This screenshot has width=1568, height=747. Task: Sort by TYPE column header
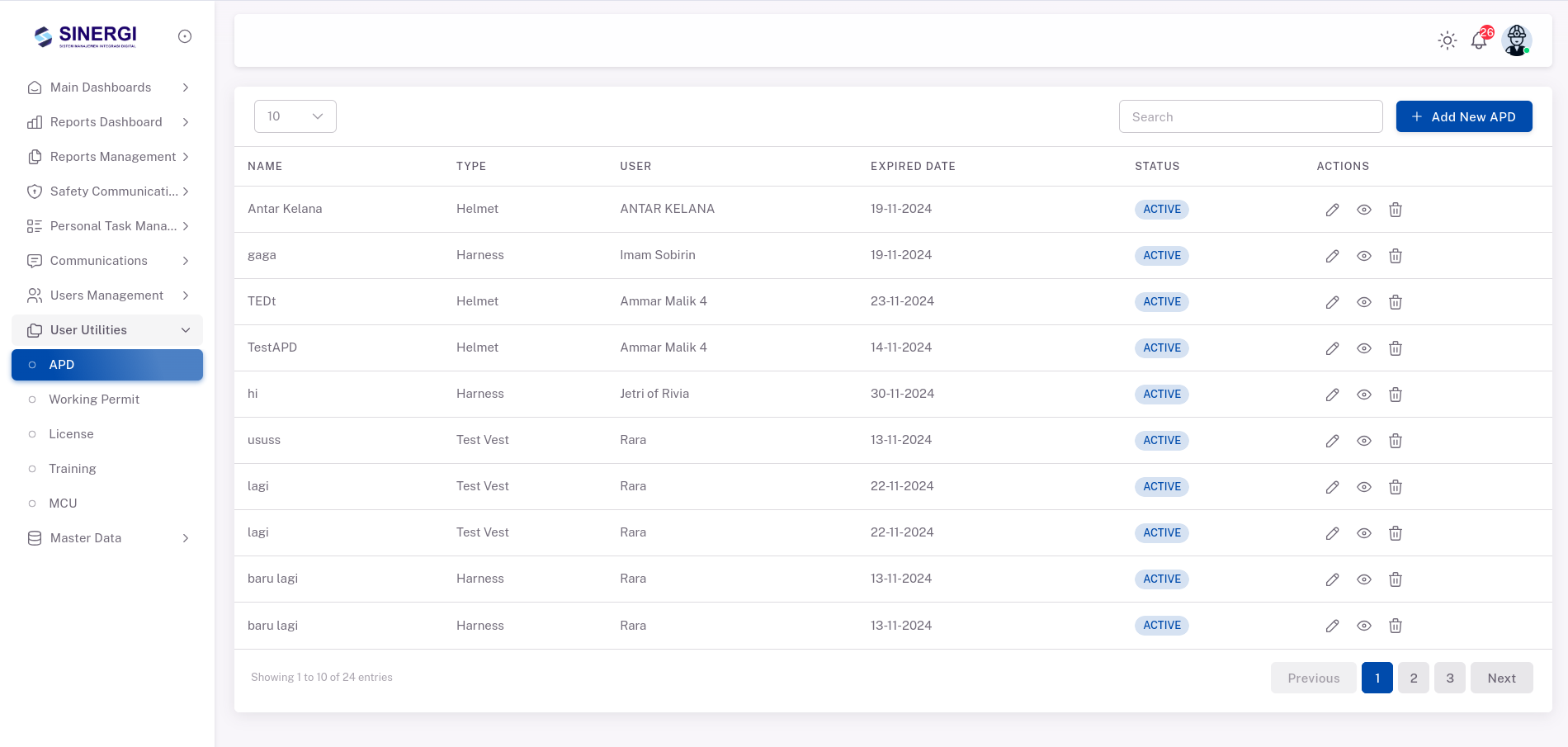471,166
